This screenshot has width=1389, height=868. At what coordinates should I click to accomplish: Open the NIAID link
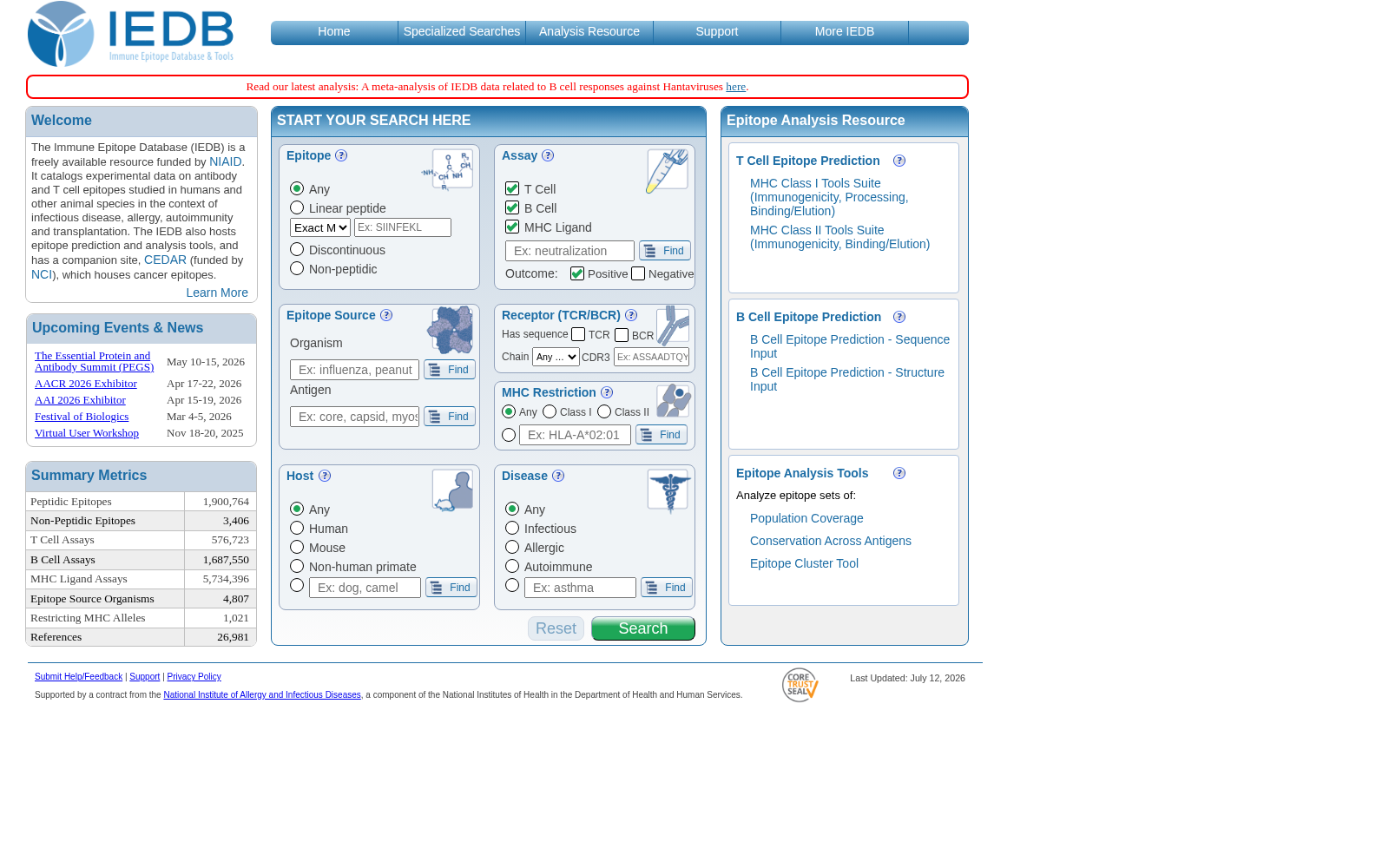225,161
